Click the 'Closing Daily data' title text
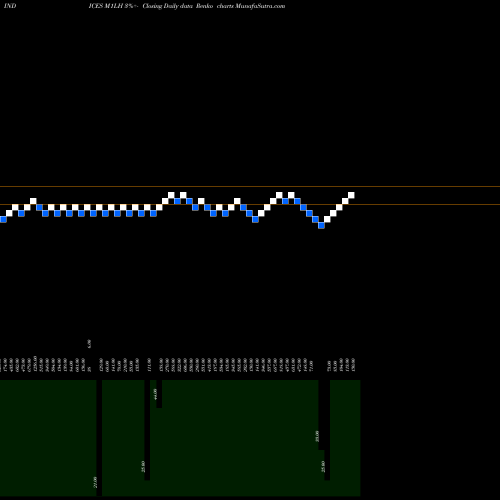The width and height of the screenshot is (500, 500). click(168, 6)
